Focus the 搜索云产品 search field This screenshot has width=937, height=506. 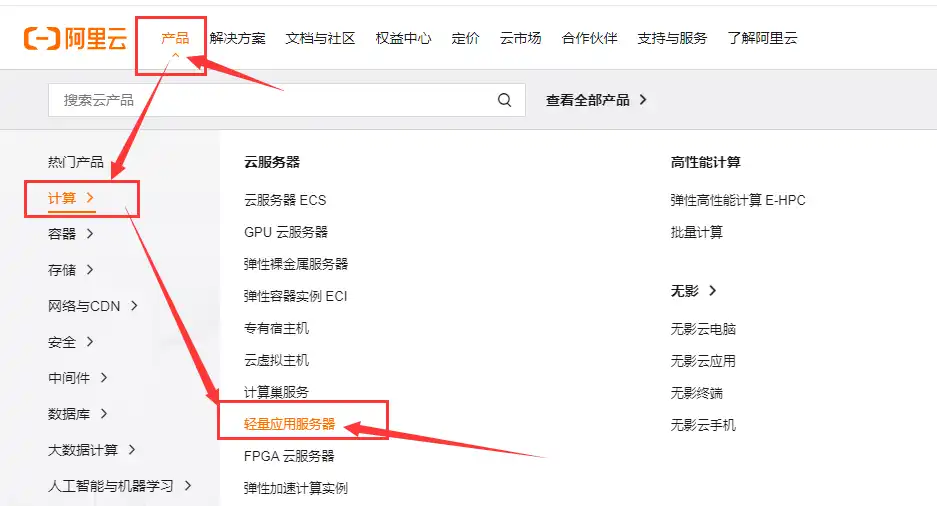287,100
